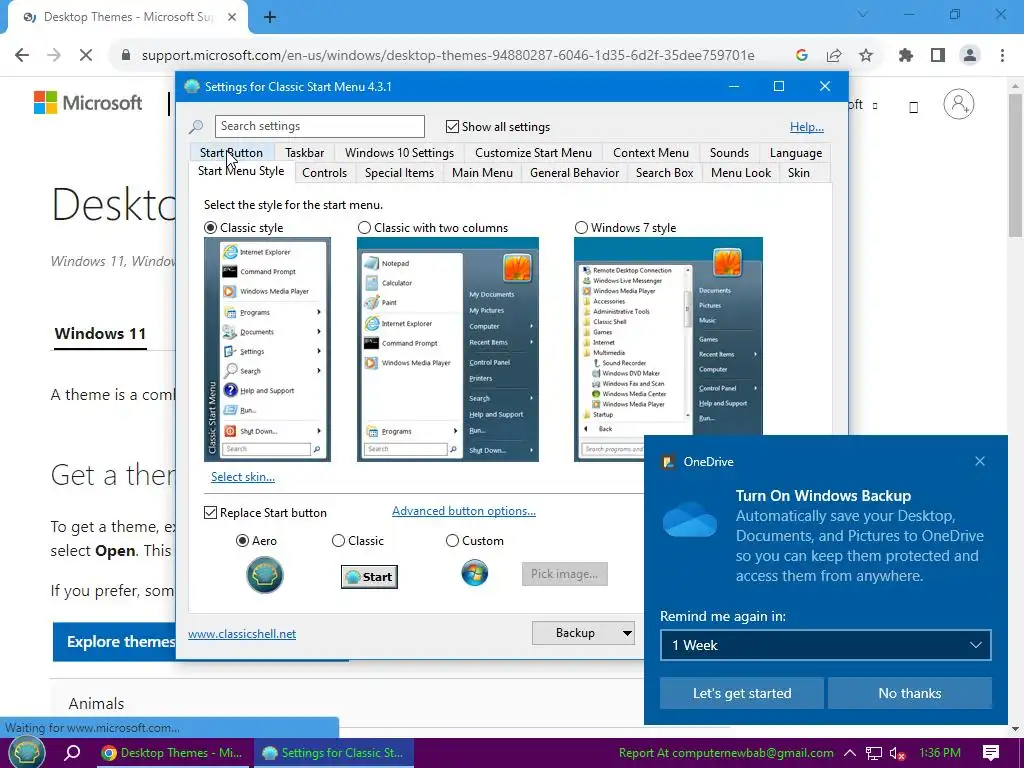Viewport: 1024px width, 768px height.
Task: Switch to Context Menu tab
Action: coord(650,153)
